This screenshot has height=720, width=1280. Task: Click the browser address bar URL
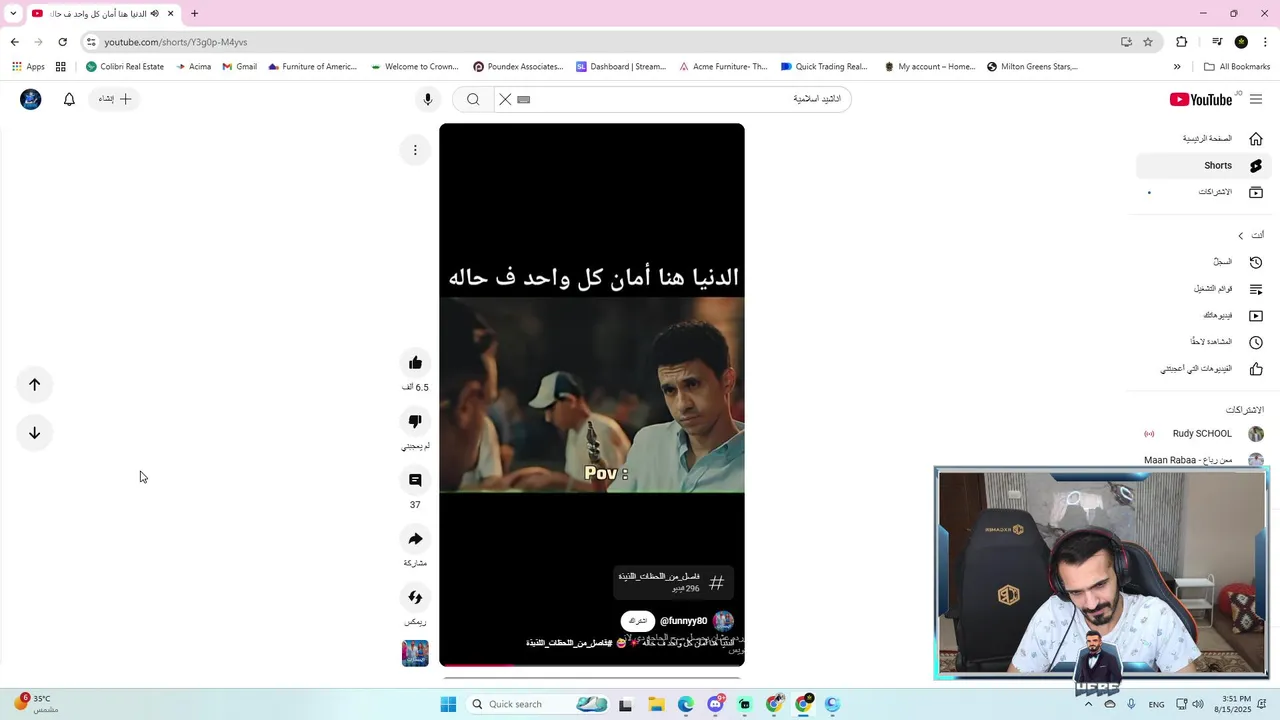point(176,42)
